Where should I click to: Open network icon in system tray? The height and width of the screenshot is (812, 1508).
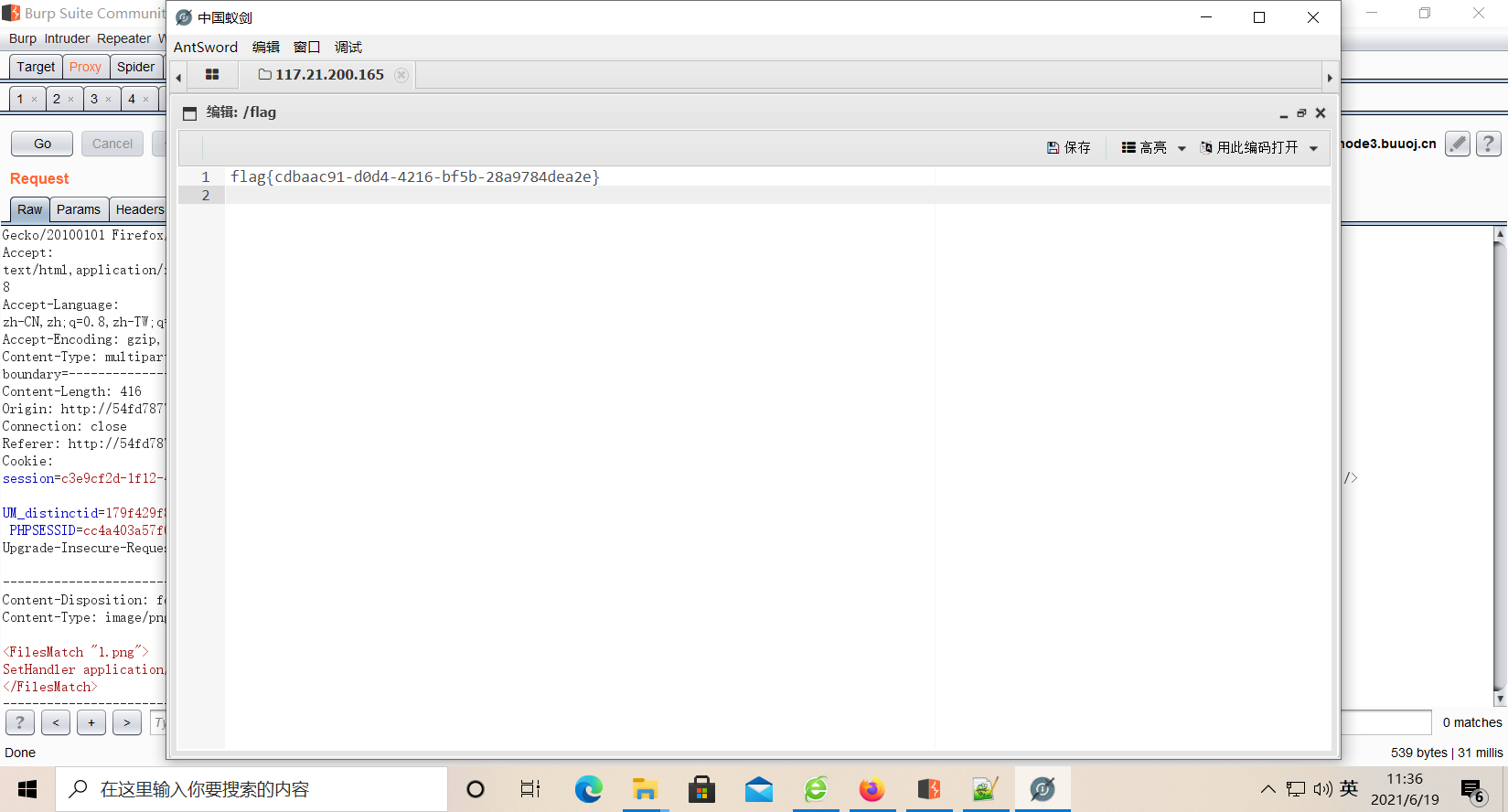click(1296, 789)
